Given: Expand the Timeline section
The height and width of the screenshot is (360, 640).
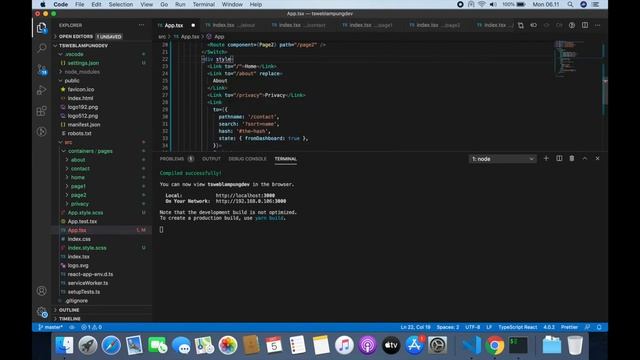Looking at the screenshot, I should click(x=69, y=319).
